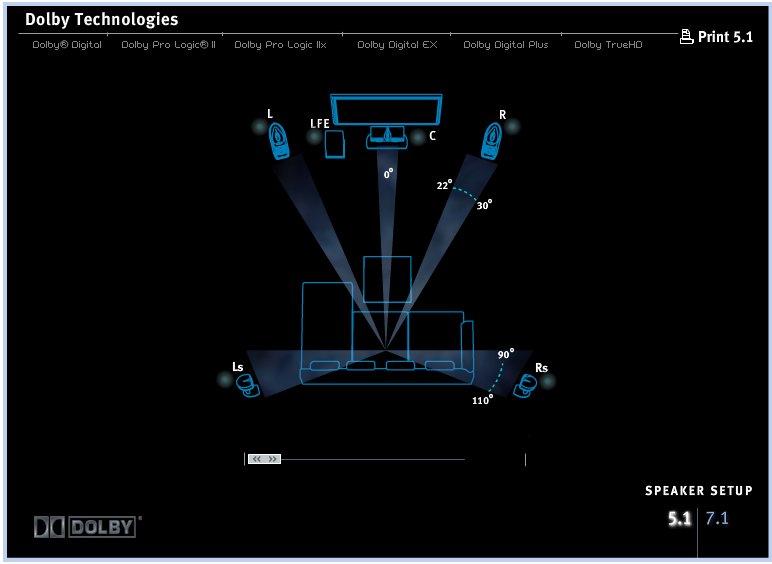Screen dimensions: 772x564
Task: Click the glowing dot beside C
Action: pos(418,137)
